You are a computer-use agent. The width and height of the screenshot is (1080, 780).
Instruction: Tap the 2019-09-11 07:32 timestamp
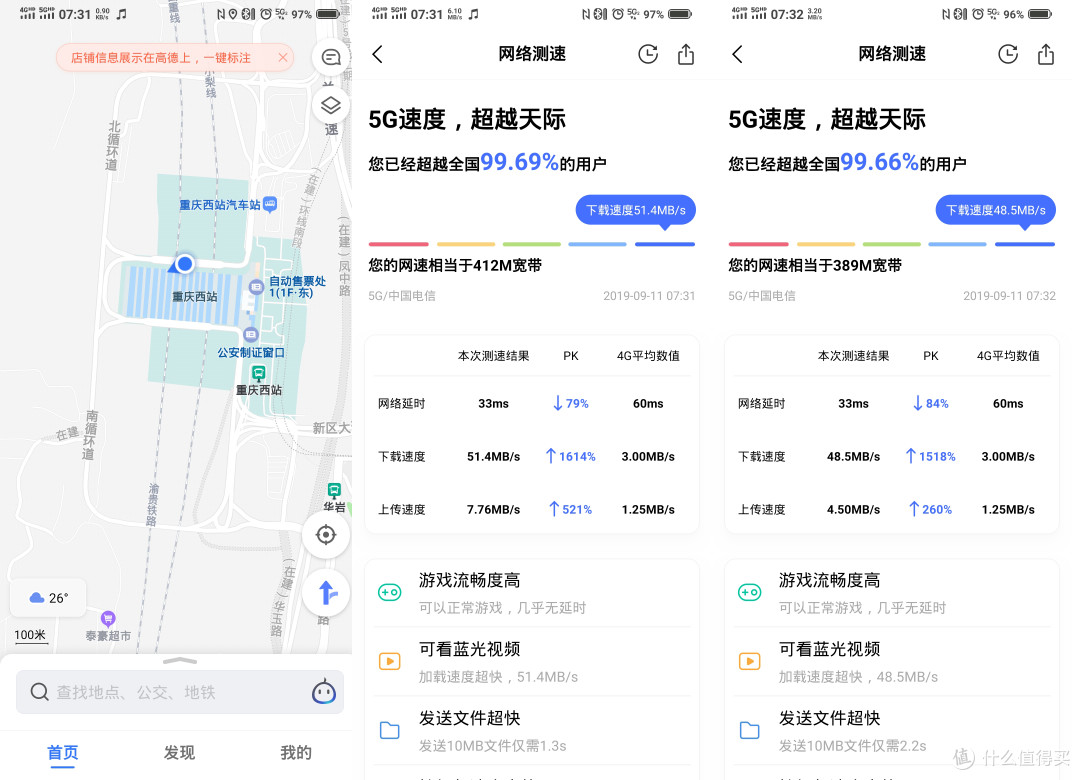1009,296
